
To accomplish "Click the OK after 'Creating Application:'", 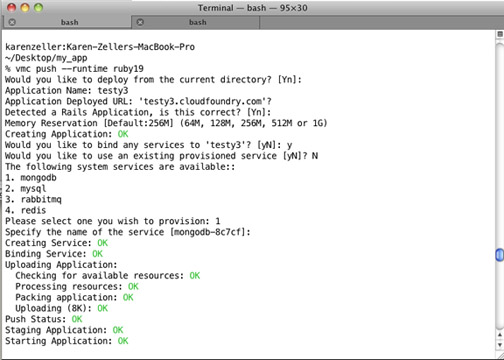I will pos(123,134).
